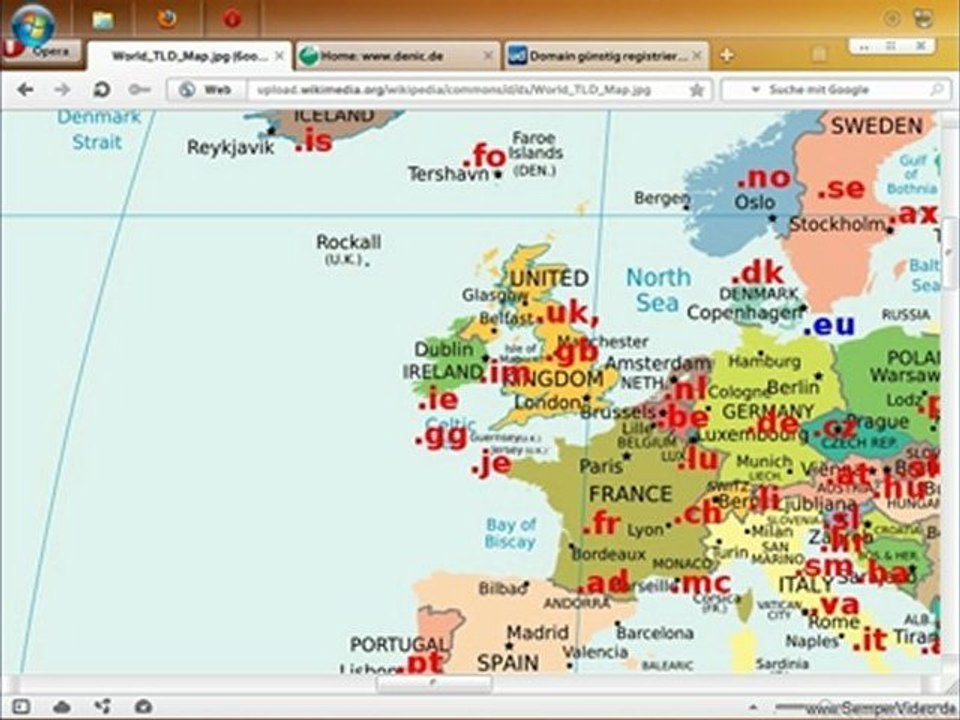Click the .se label on Sweden

(841, 188)
